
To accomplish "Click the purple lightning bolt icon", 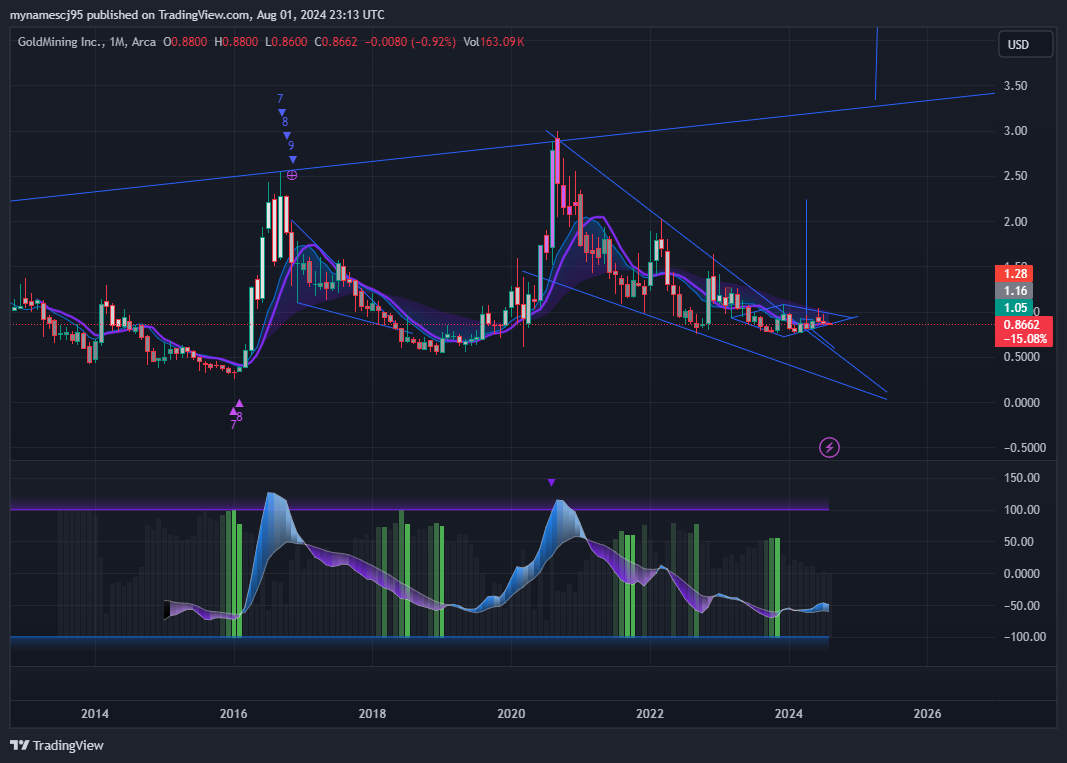I will tap(829, 447).
